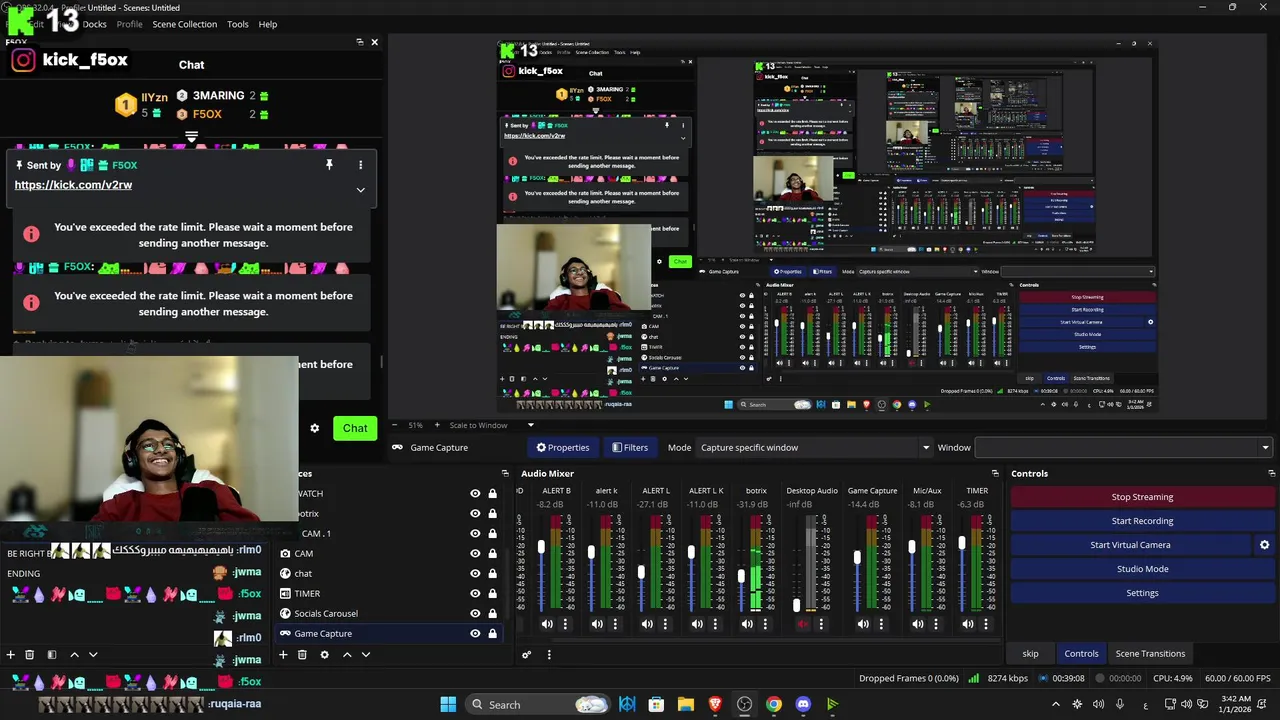Open Google Chrome from the taskbar

pos(774,705)
